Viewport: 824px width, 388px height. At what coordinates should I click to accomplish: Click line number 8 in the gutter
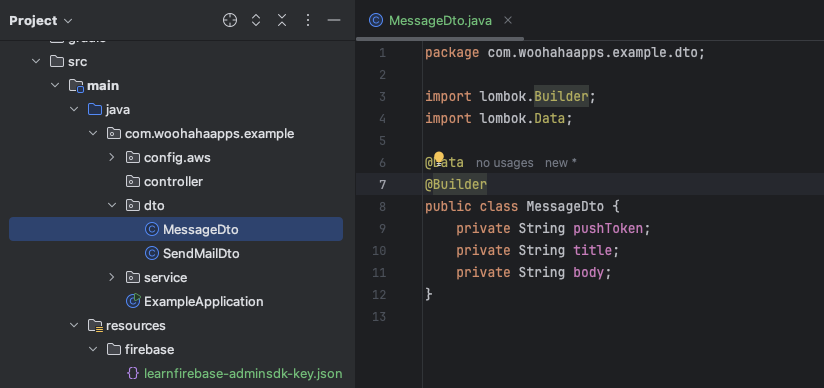coord(382,206)
